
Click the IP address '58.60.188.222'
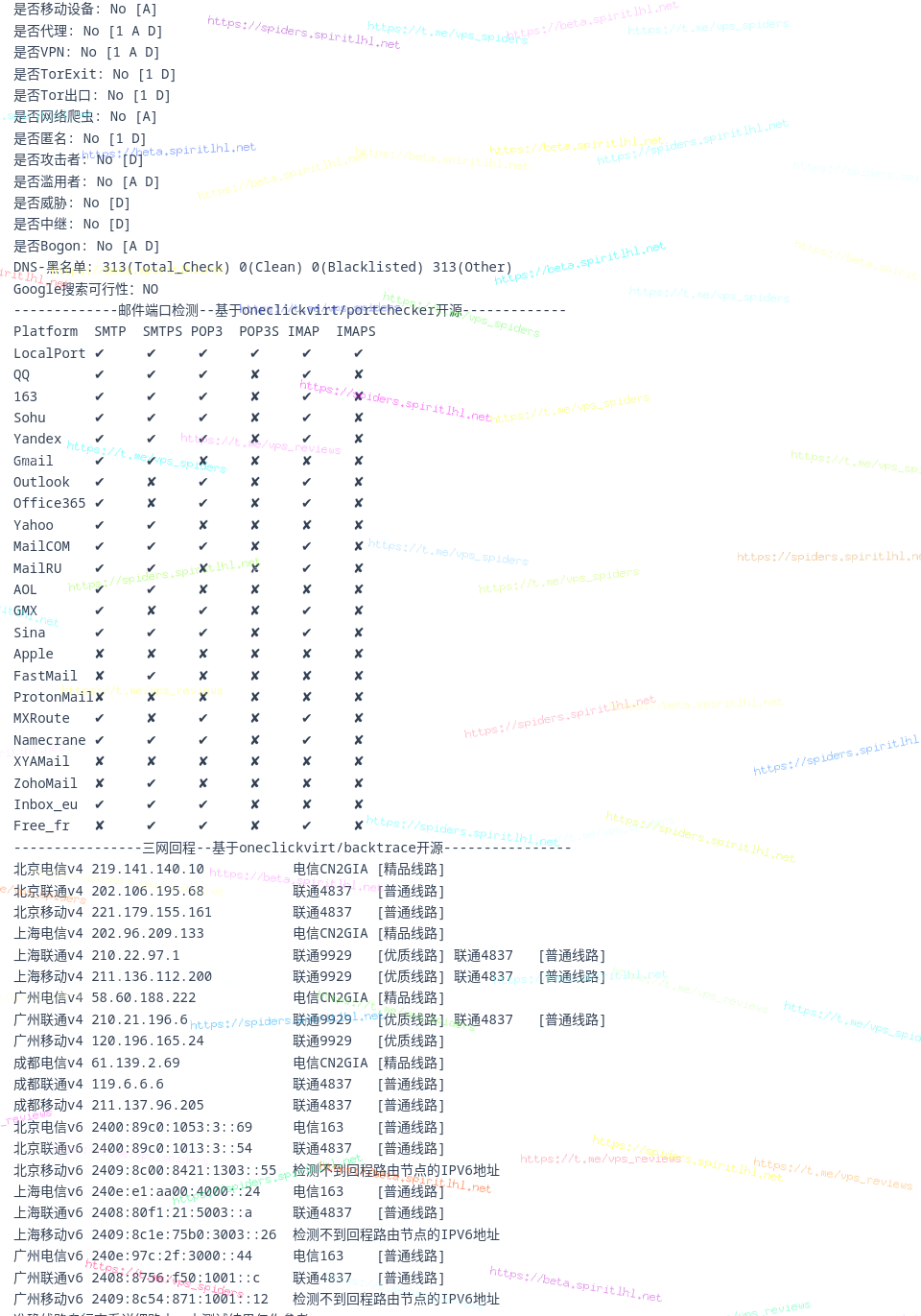pyautogui.click(x=144, y=998)
